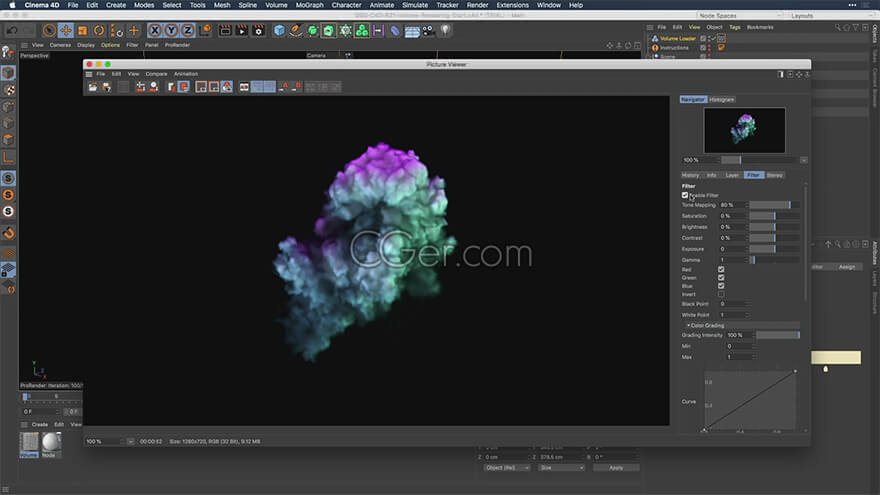Click the Apply button in coordinates panel

tap(616, 468)
